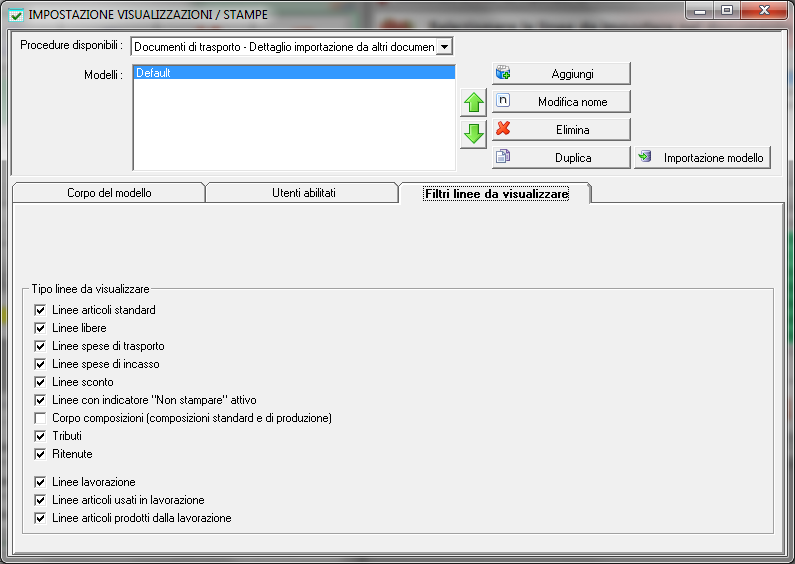
Task: Maximize the Impostazione visualizzazioni window
Action: [727, 10]
